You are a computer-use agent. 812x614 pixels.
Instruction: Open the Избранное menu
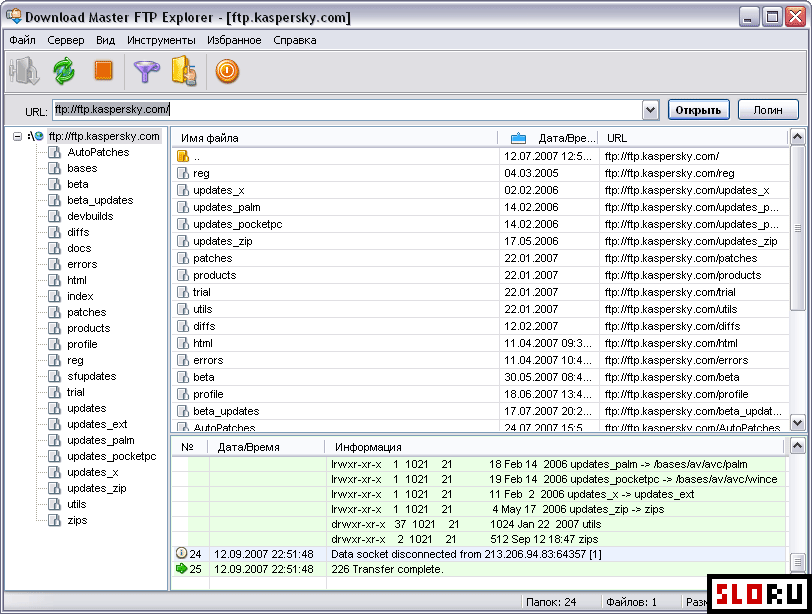[234, 40]
